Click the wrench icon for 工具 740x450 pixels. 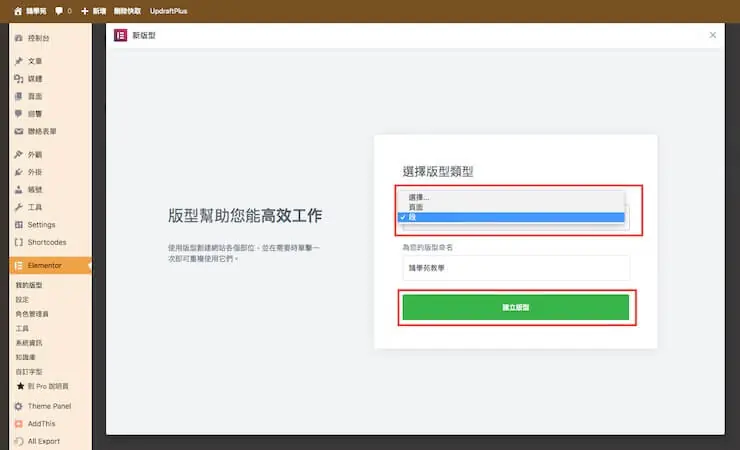(18, 207)
